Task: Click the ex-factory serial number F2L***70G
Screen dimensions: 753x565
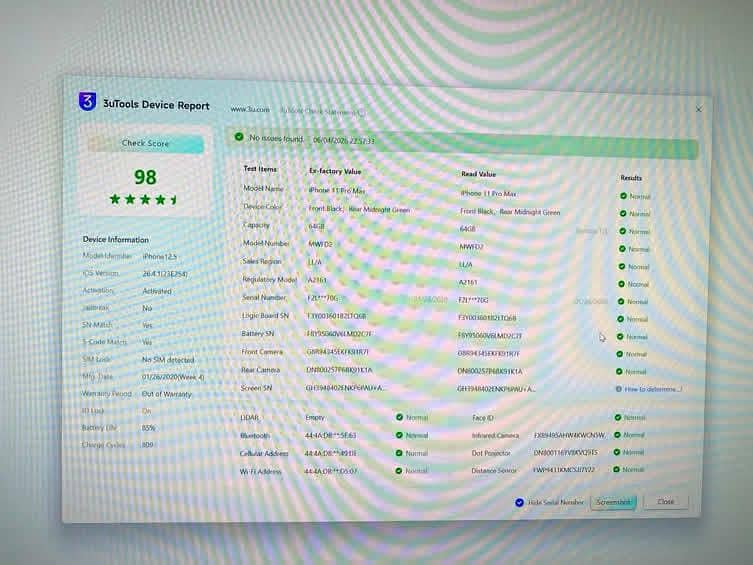Action: [x=322, y=298]
